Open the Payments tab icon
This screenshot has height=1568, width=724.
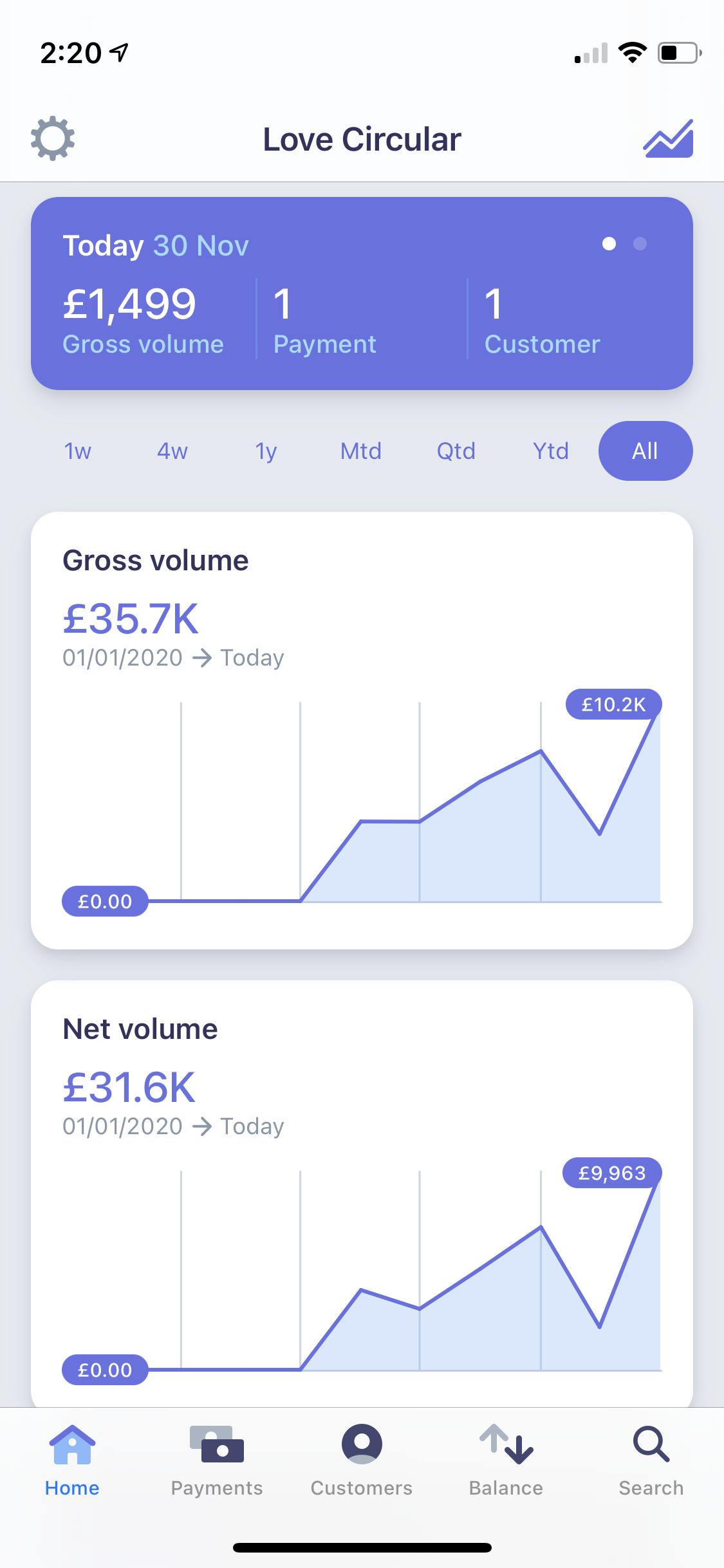point(217,1444)
